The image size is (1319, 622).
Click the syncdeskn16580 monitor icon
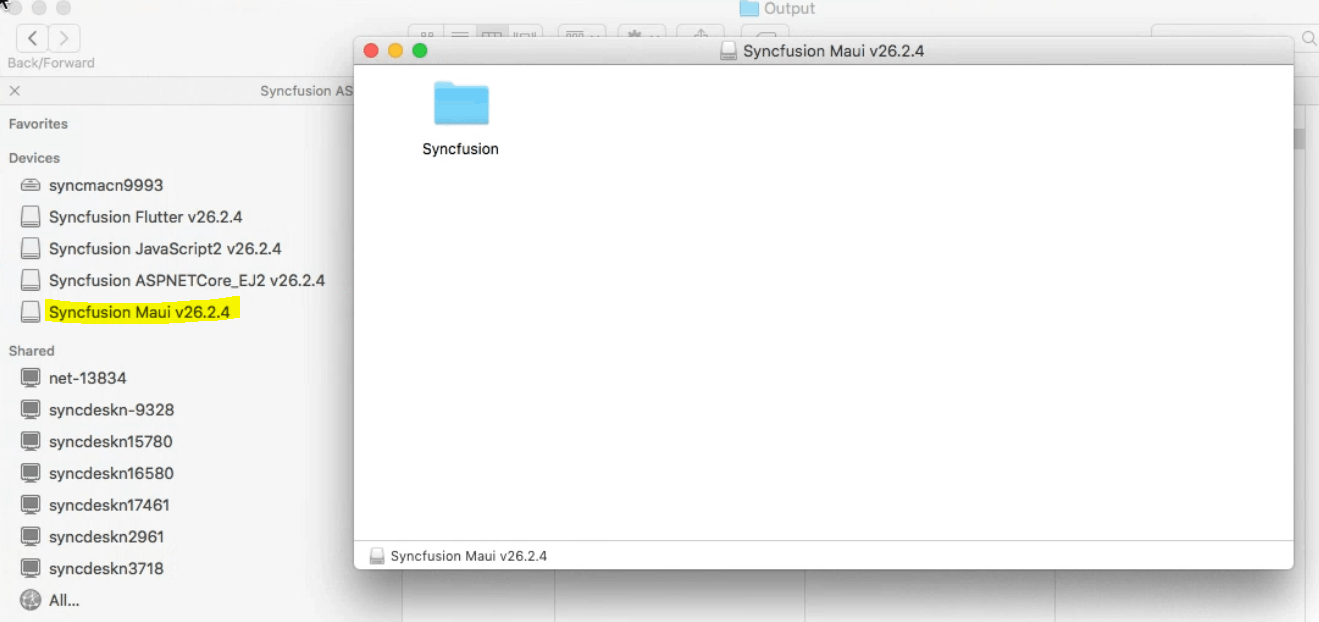click(31, 473)
